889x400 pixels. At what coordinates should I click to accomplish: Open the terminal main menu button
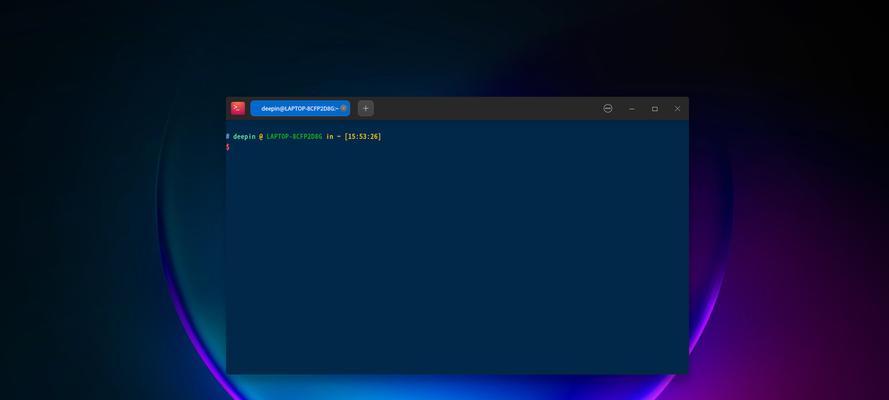click(608, 108)
